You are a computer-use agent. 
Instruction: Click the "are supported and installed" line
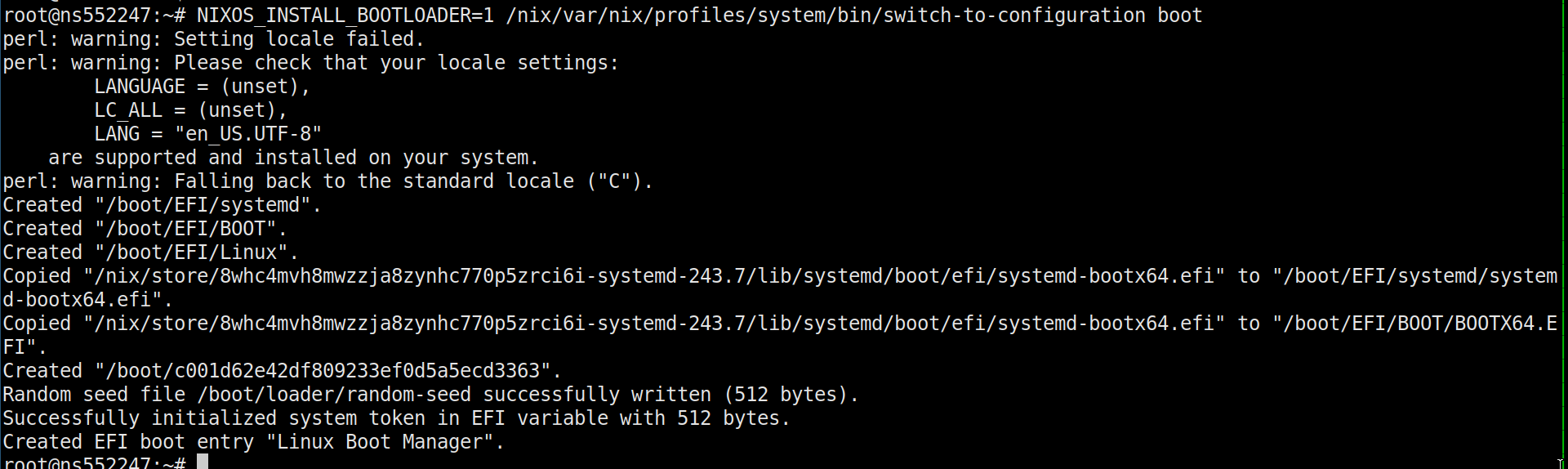292,158
